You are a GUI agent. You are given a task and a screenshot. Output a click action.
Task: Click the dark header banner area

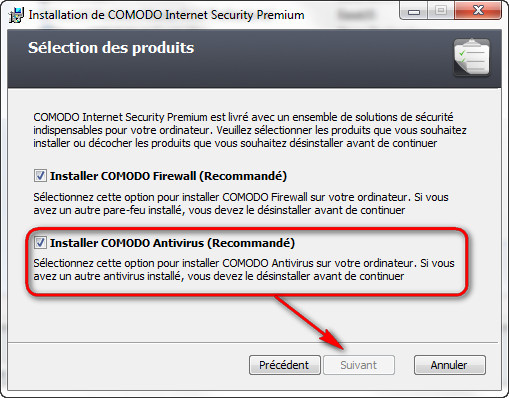click(x=254, y=59)
